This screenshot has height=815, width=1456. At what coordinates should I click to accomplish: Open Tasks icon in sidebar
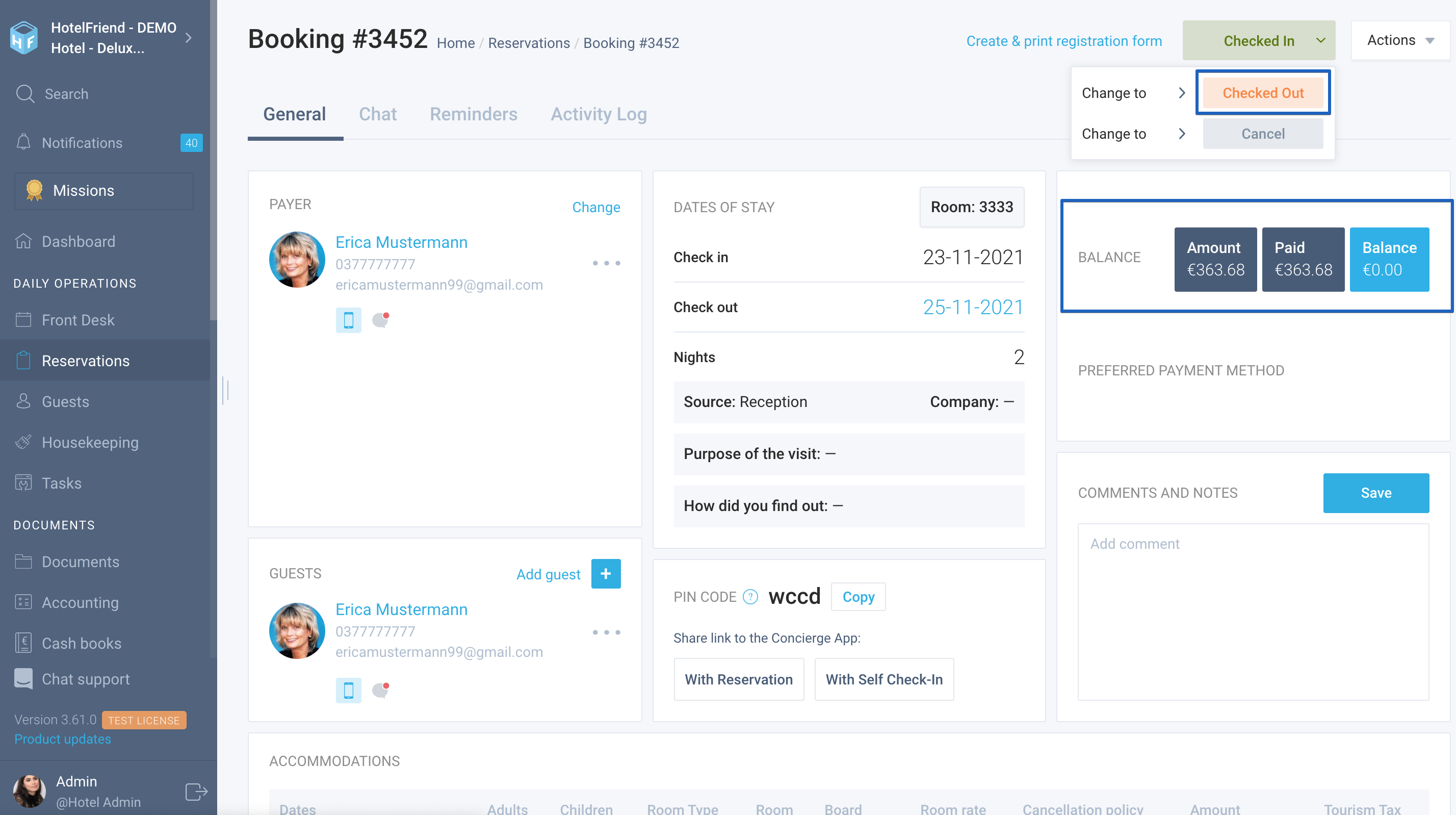(23, 482)
